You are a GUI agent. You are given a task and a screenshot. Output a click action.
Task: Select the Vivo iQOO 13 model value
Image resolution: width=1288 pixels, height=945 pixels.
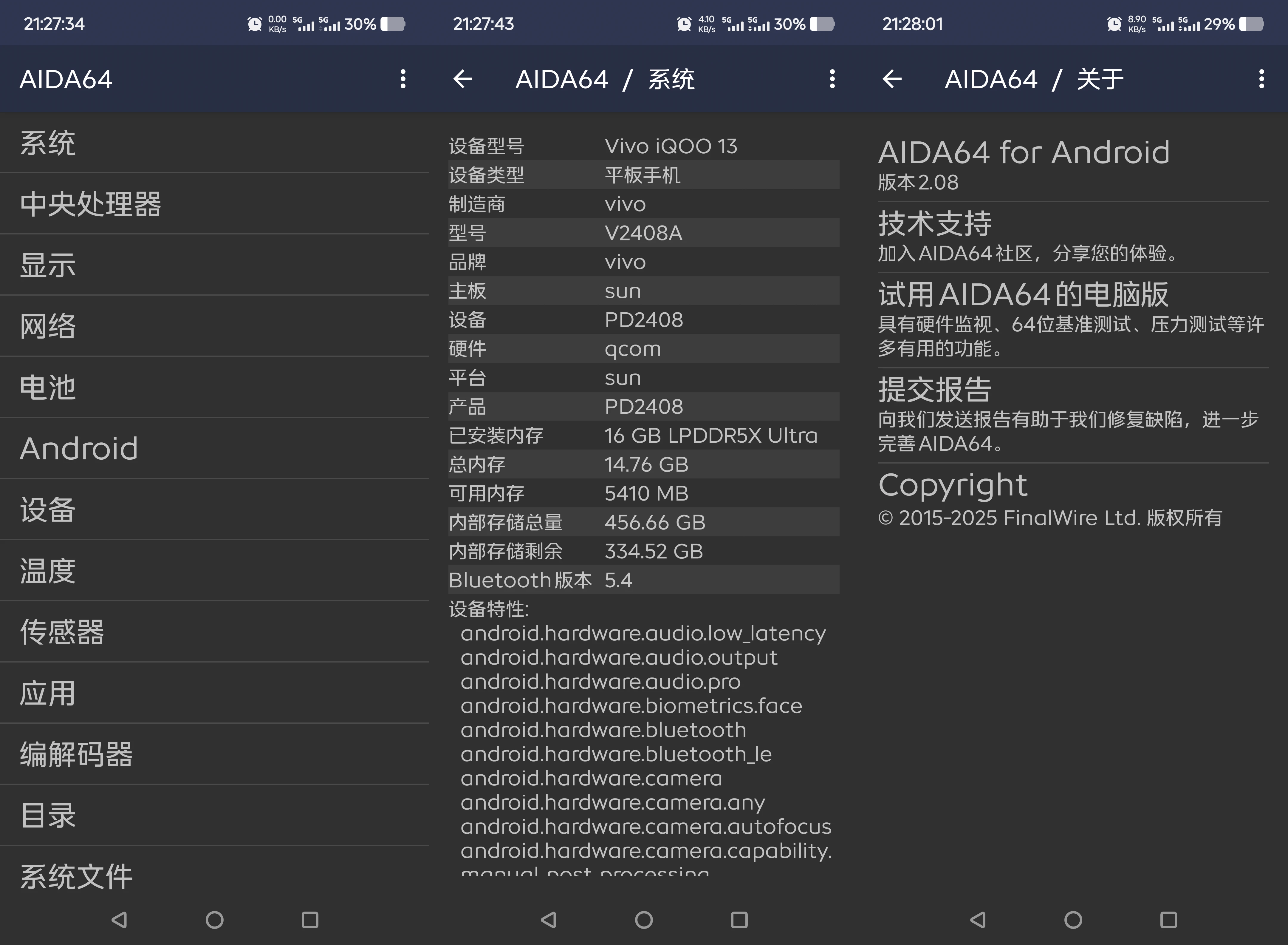[x=671, y=146]
